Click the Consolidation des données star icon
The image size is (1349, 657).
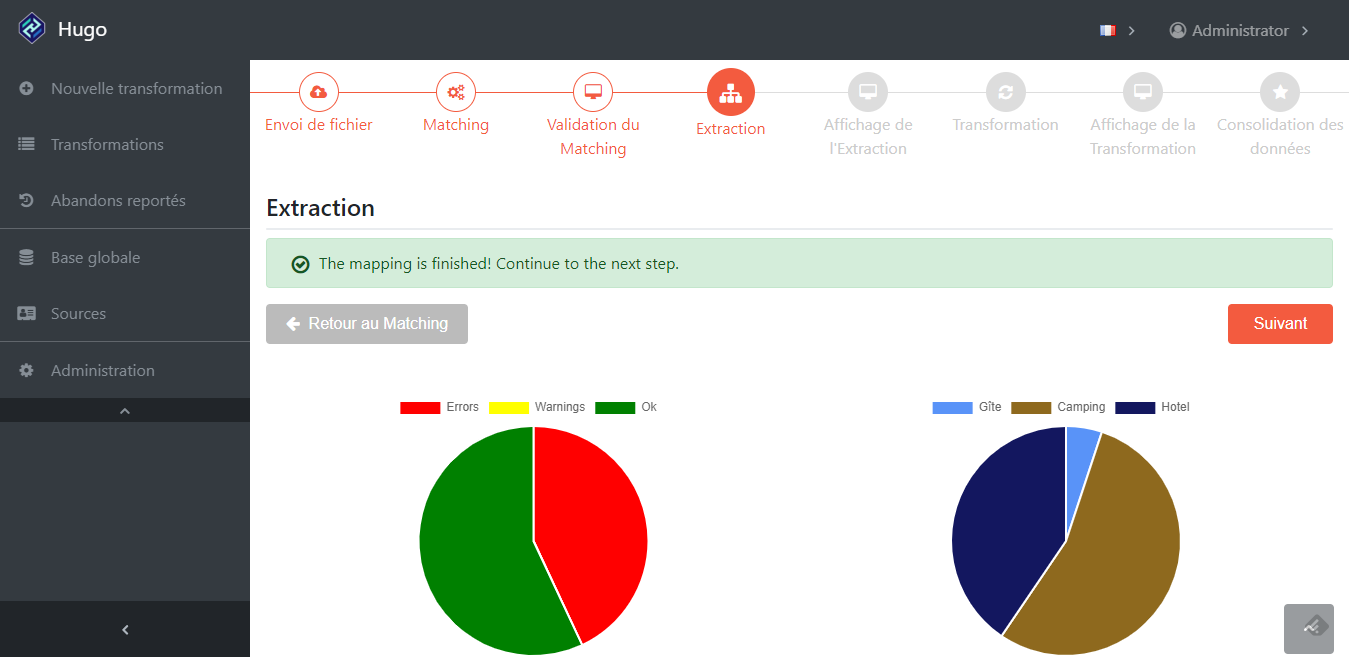coord(1280,92)
